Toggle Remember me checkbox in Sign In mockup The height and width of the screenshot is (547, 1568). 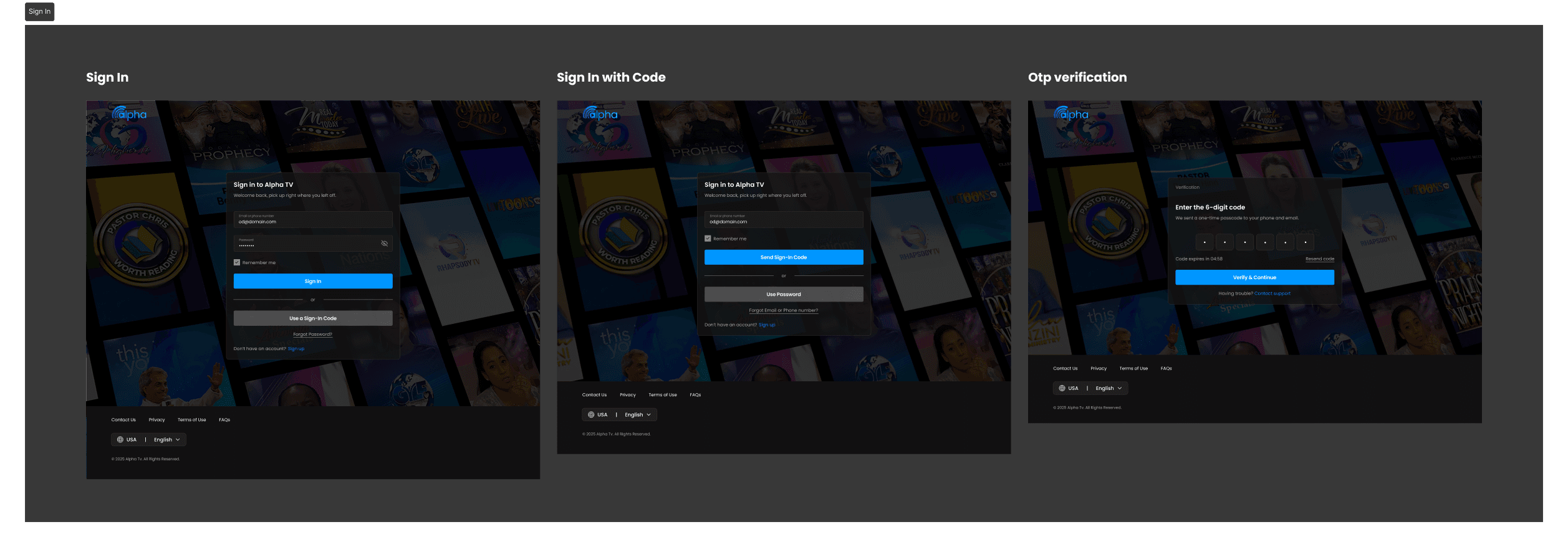[x=237, y=263]
